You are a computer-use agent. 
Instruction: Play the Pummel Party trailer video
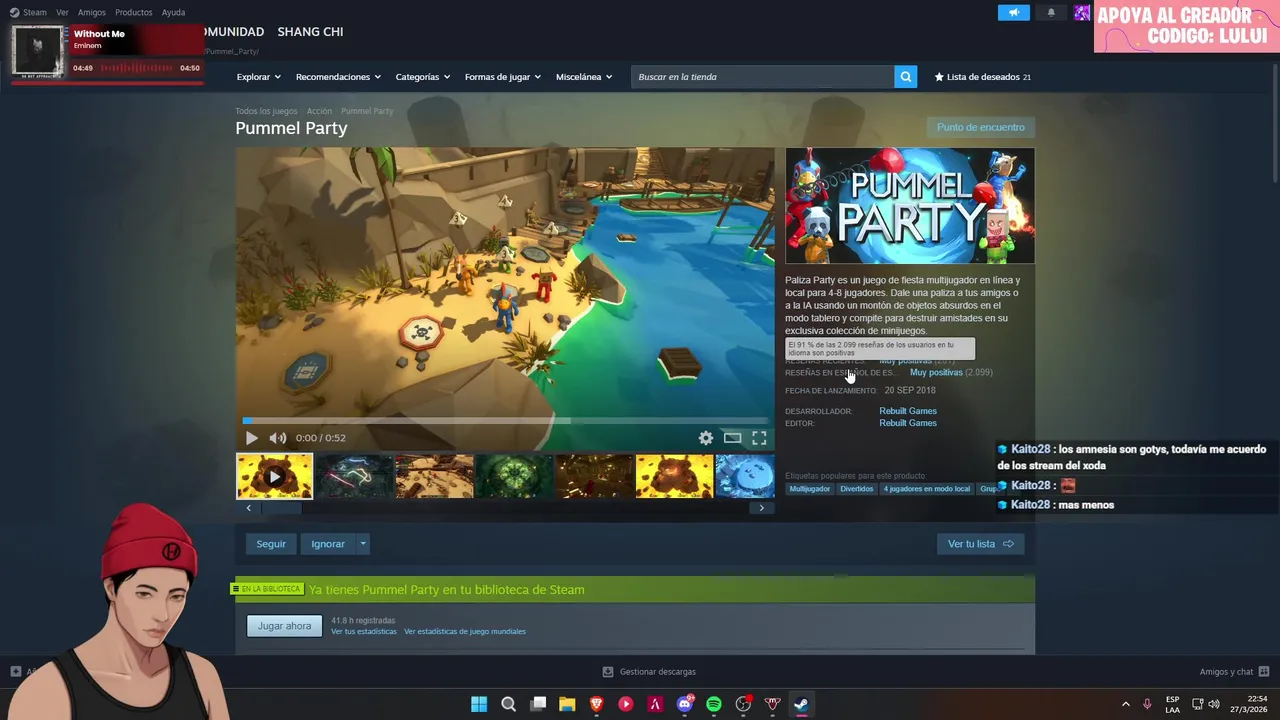(251, 438)
